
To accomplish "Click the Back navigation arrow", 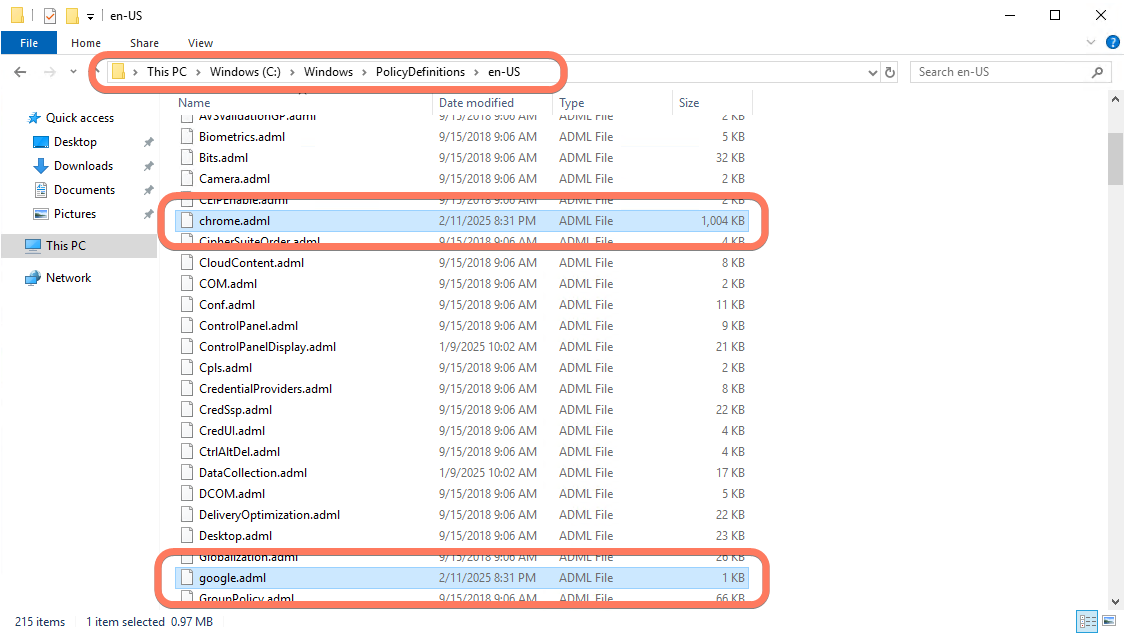I will (x=20, y=72).
